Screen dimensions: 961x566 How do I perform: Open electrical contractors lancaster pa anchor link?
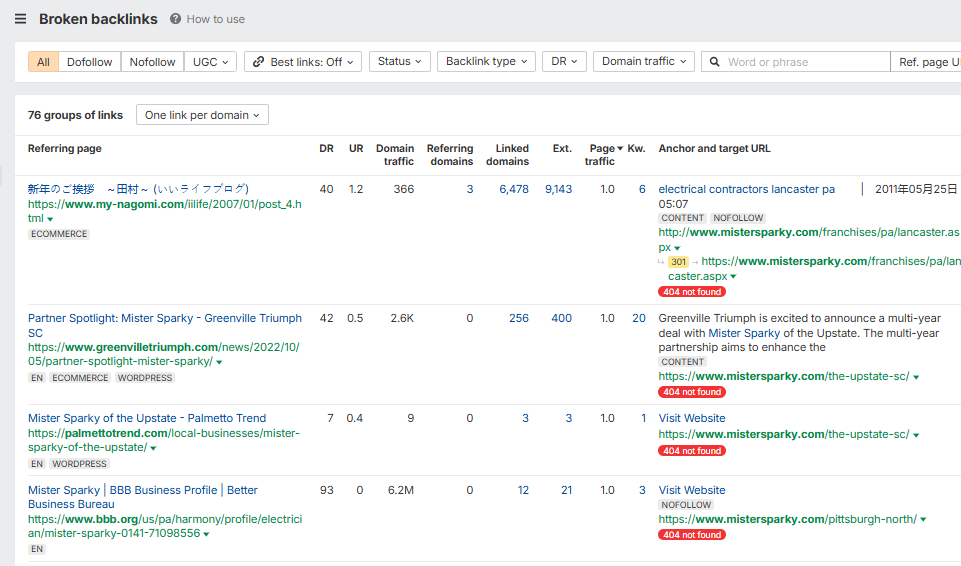tap(746, 189)
